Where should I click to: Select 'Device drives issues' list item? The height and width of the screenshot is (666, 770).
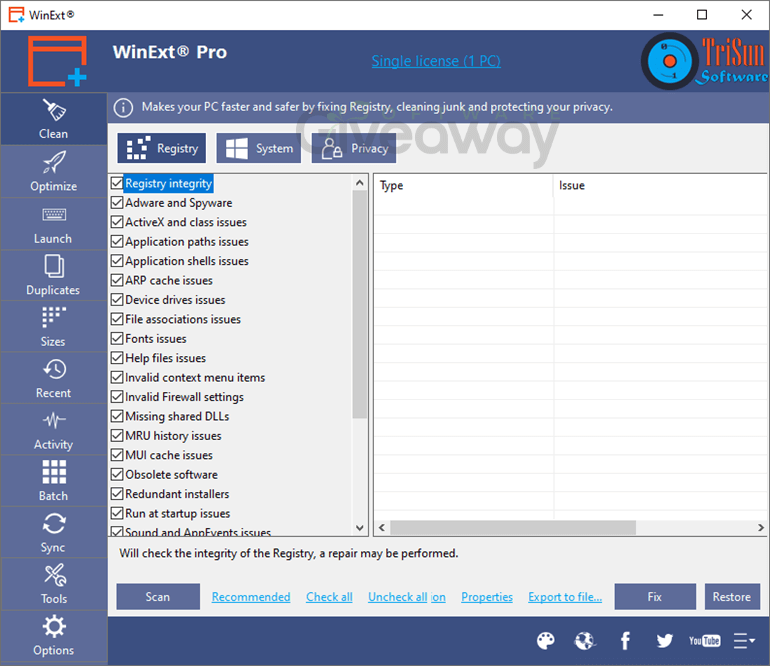[x=175, y=300]
